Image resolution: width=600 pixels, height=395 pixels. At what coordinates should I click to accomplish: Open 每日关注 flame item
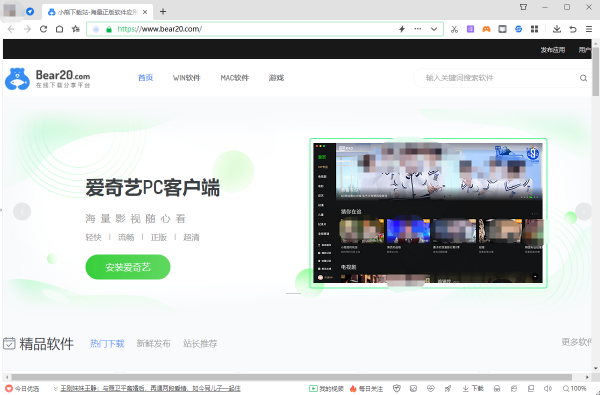pyautogui.click(x=367, y=388)
